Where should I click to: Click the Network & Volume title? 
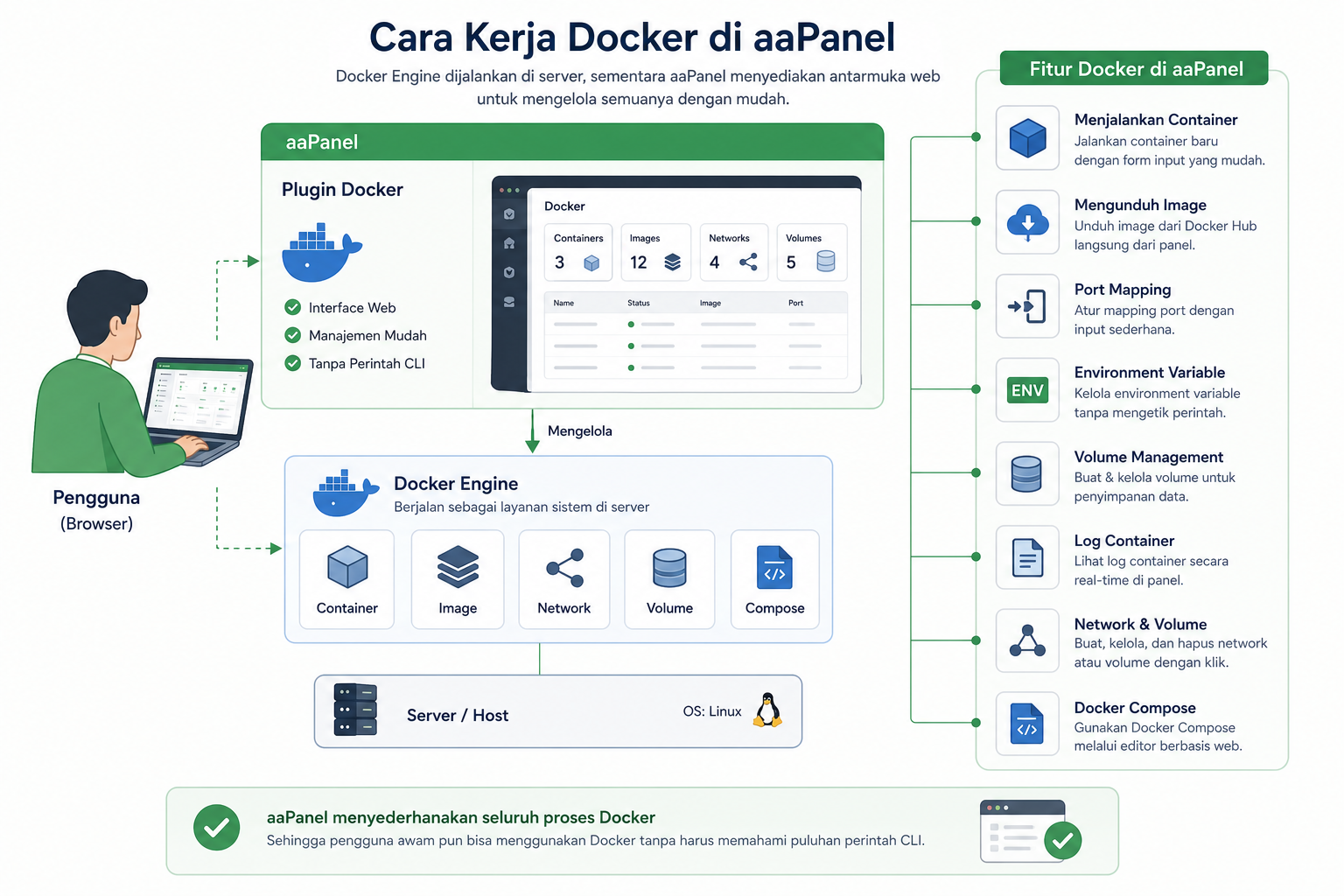(x=1140, y=624)
